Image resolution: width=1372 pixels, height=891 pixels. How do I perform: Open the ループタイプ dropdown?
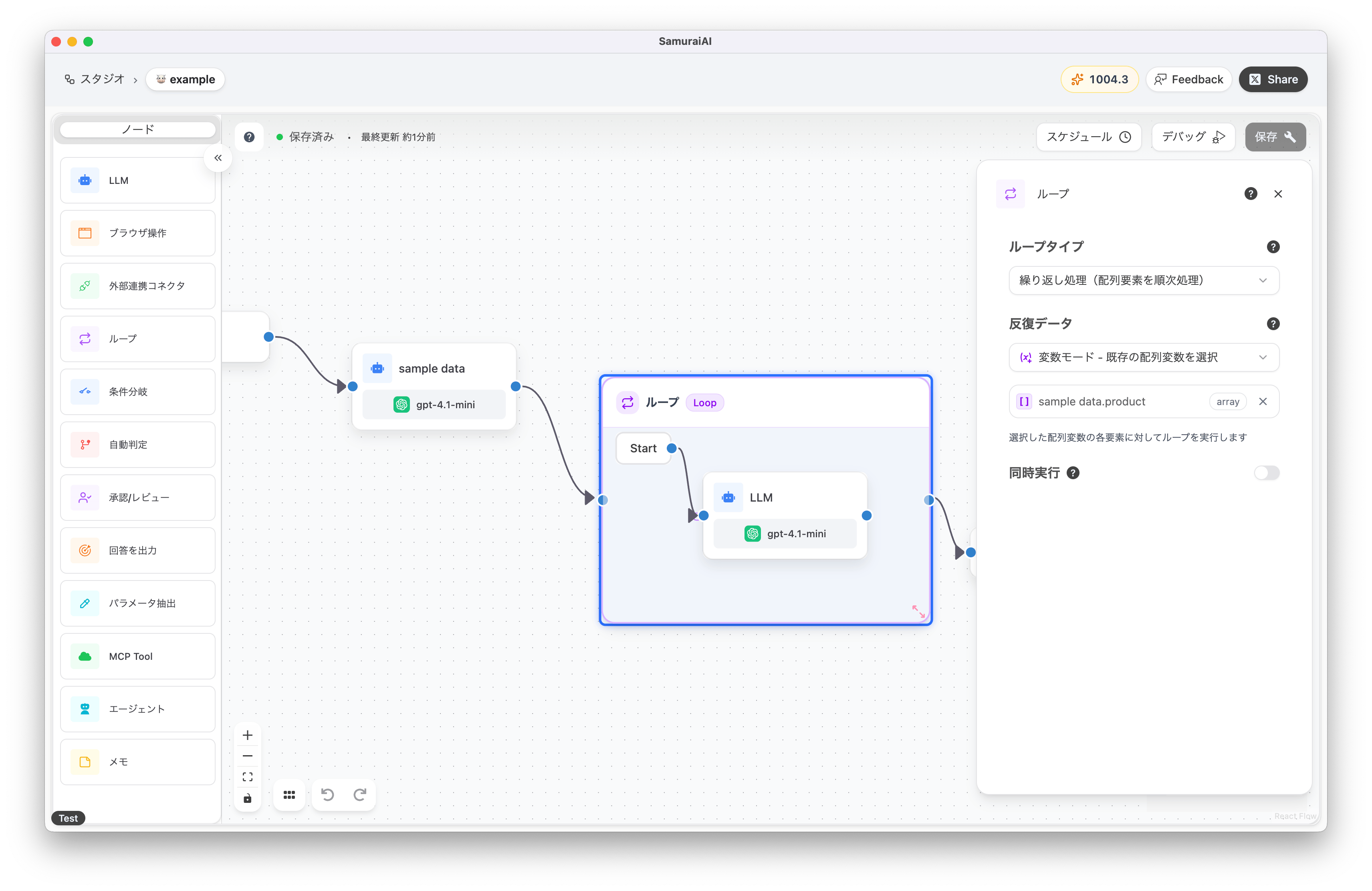[1143, 281]
